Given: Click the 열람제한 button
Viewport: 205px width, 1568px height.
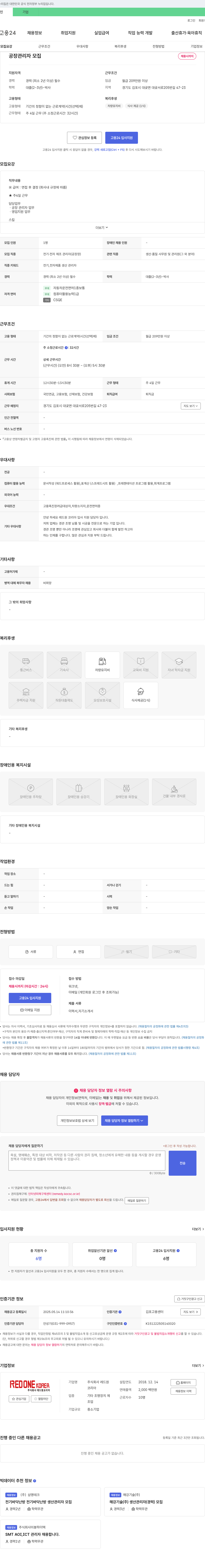Looking at the screenshot, I should (x=41, y=1399).
